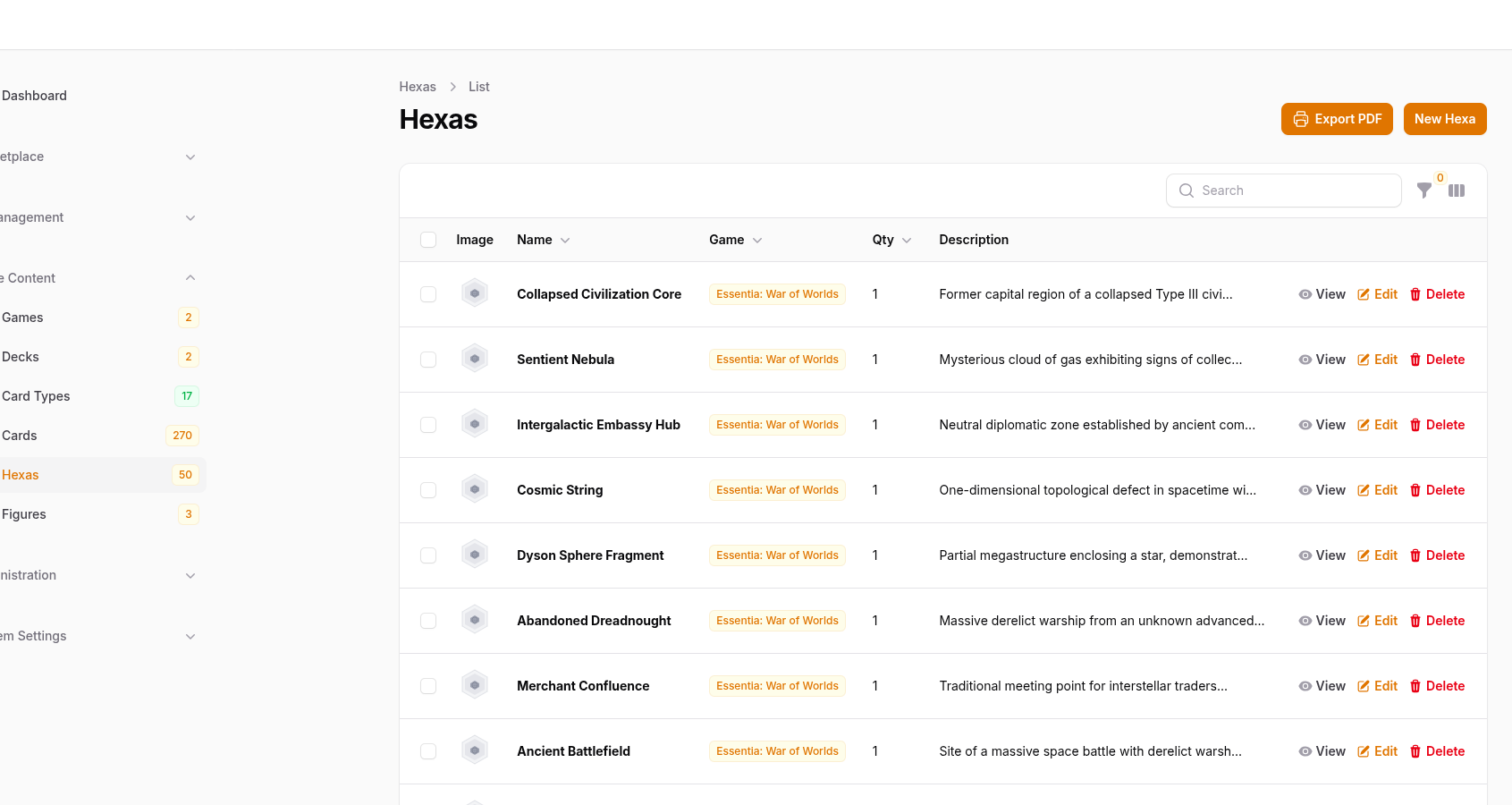Click the List breadcrumb
This screenshot has height=805, width=1512.
[479, 87]
